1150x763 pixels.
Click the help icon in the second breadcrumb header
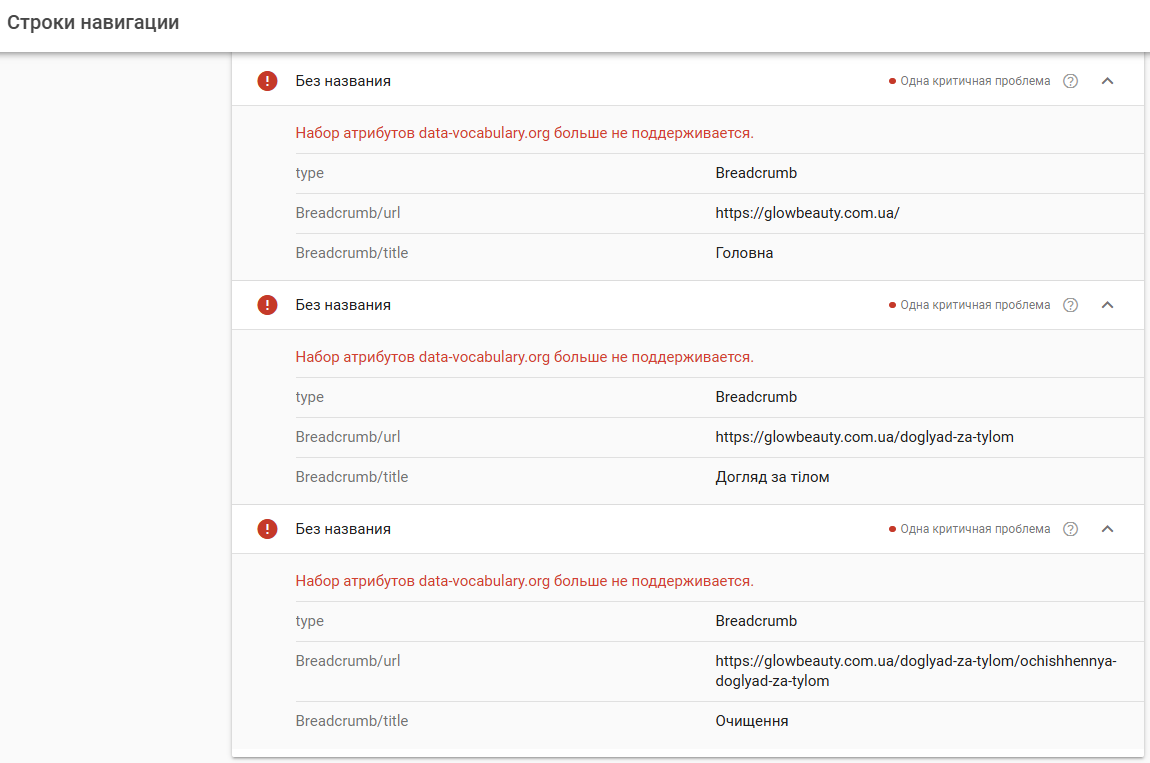[x=1070, y=305]
